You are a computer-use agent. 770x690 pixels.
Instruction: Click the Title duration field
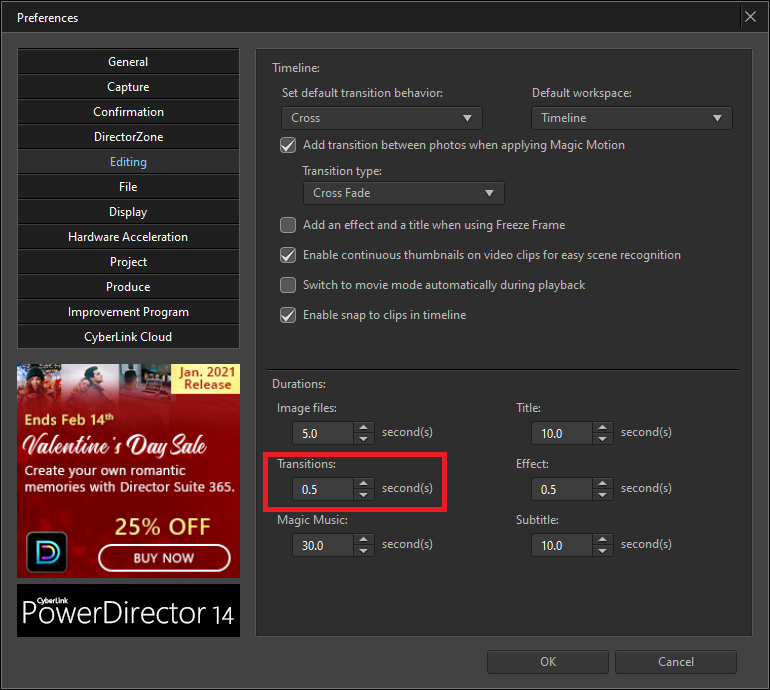[x=562, y=433]
